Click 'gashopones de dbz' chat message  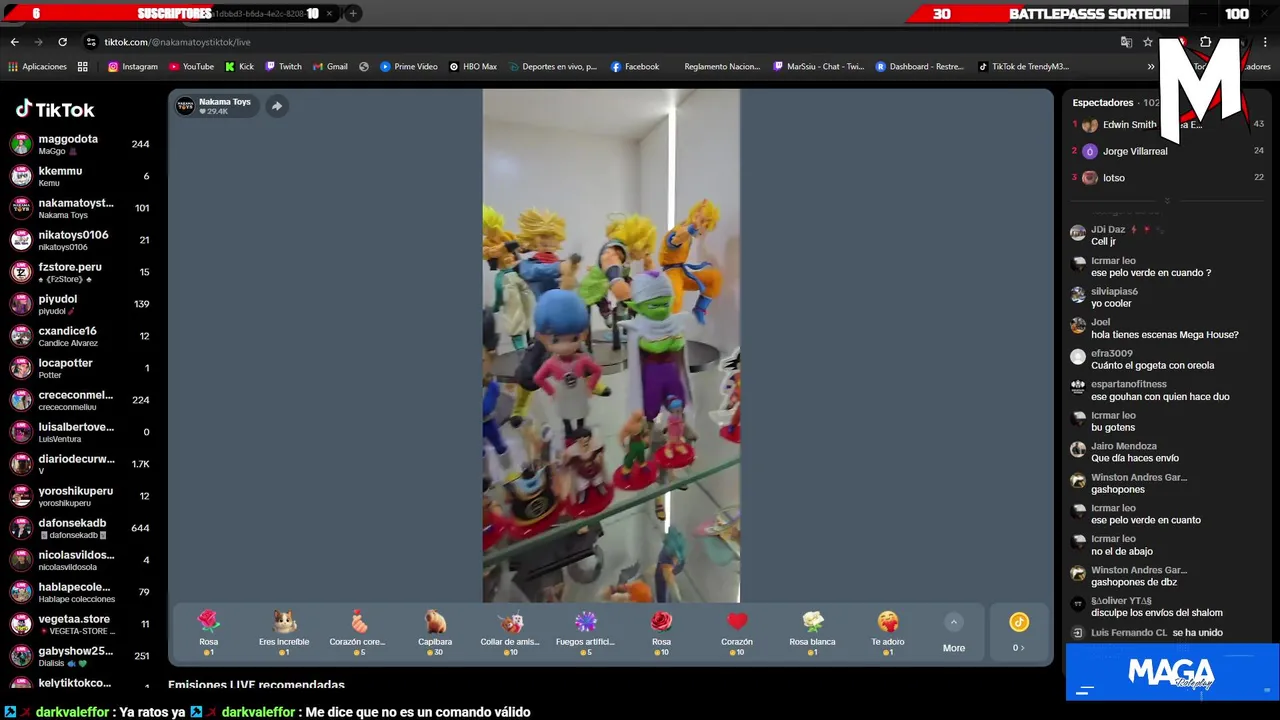click(x=1134, y=583)
